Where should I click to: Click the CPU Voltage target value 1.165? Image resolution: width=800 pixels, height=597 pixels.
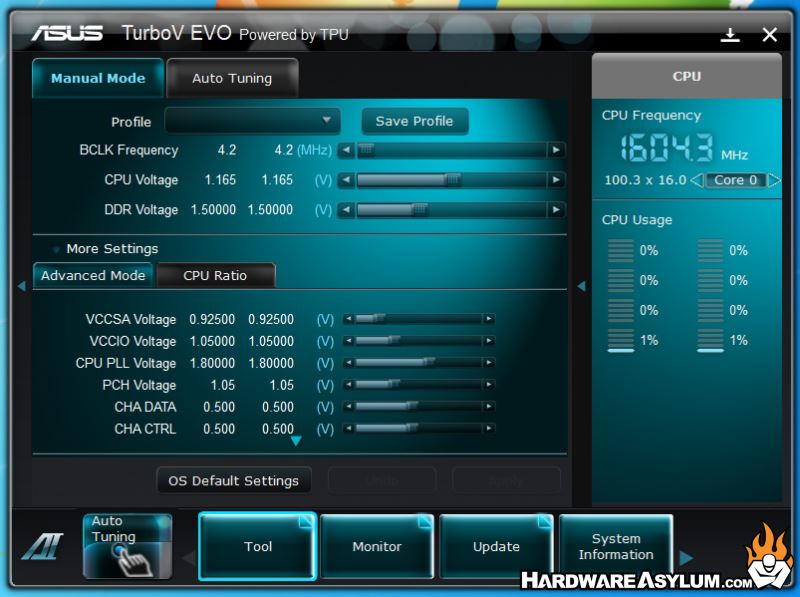click(277, 180)
